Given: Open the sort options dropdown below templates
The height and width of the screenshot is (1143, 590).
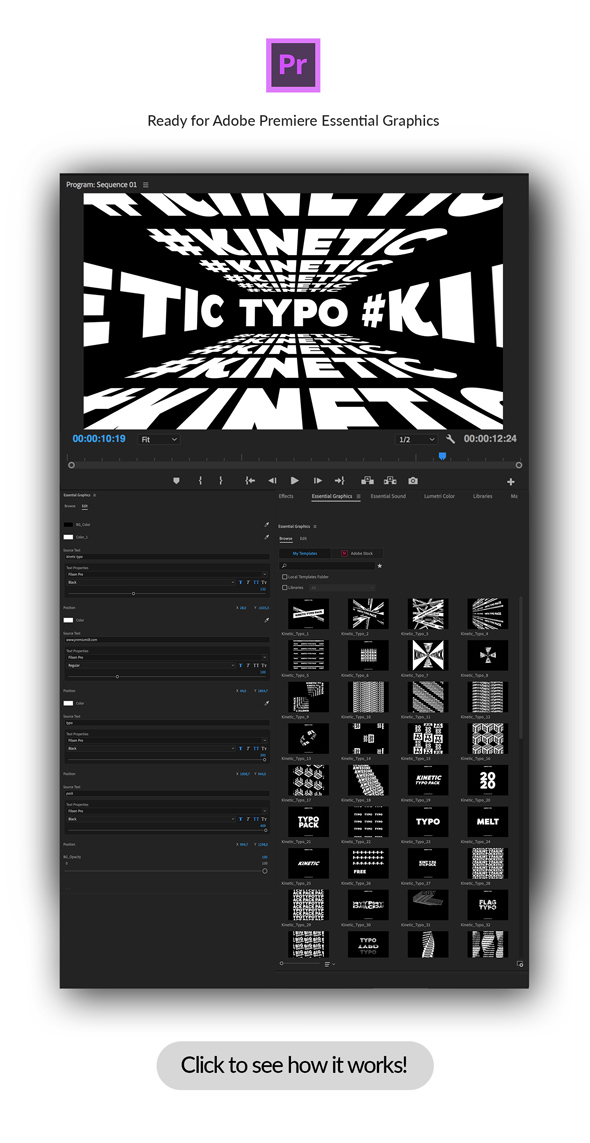Looking at the screenshot, I should [x=330, y=964].
